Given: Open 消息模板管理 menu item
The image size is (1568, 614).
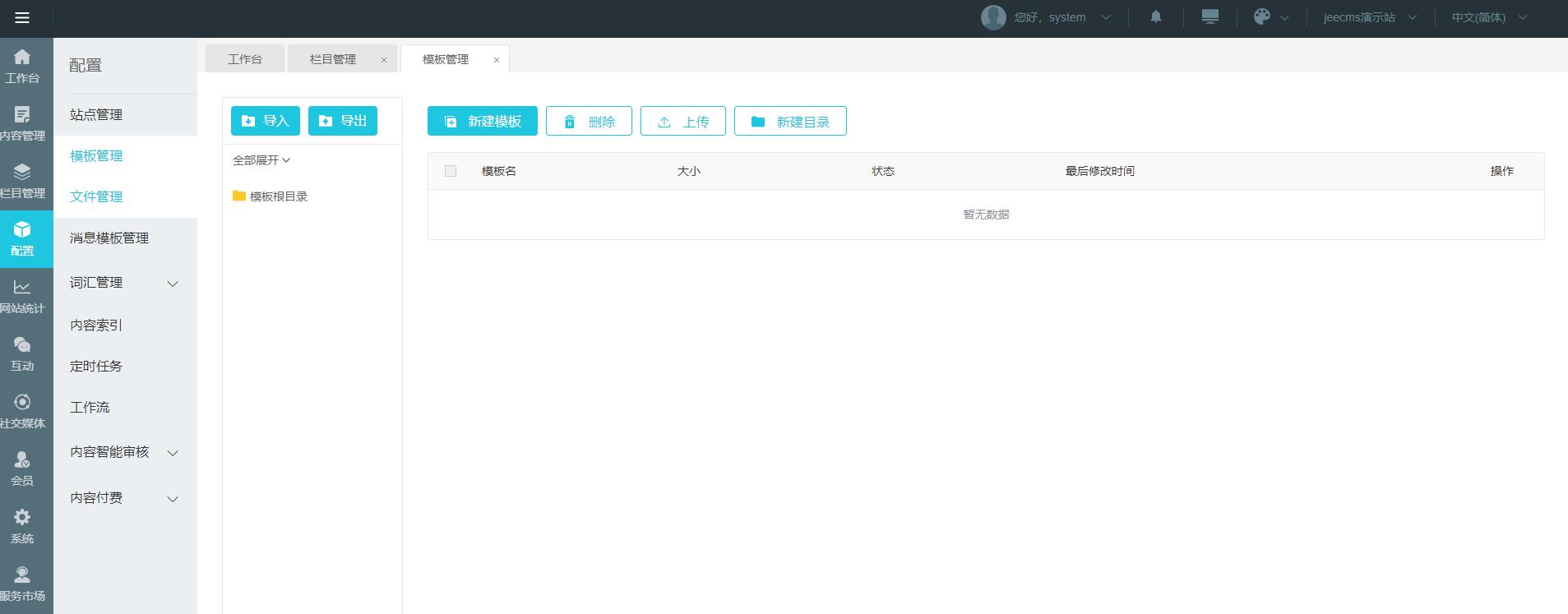Looking at the screenshot, I should pyautogui.click(x=125, y=238).
